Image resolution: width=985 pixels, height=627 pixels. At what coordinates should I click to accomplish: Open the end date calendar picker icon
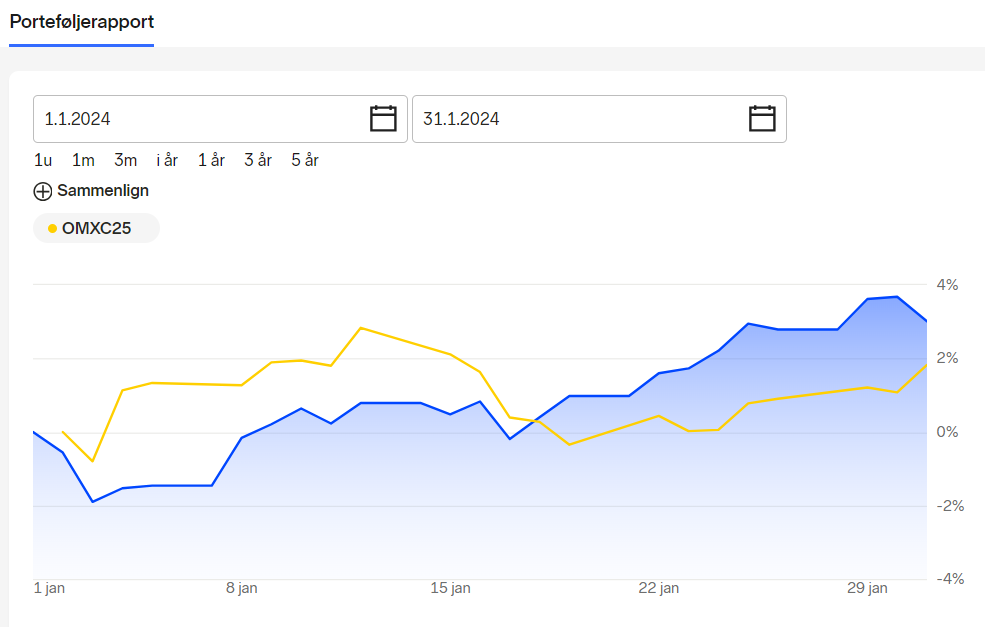point(762,118)
